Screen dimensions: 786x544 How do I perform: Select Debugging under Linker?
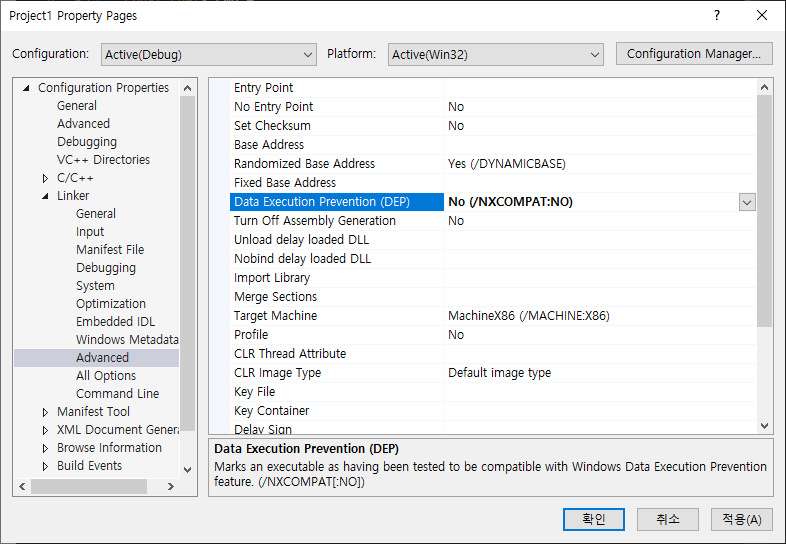point(106,268)
